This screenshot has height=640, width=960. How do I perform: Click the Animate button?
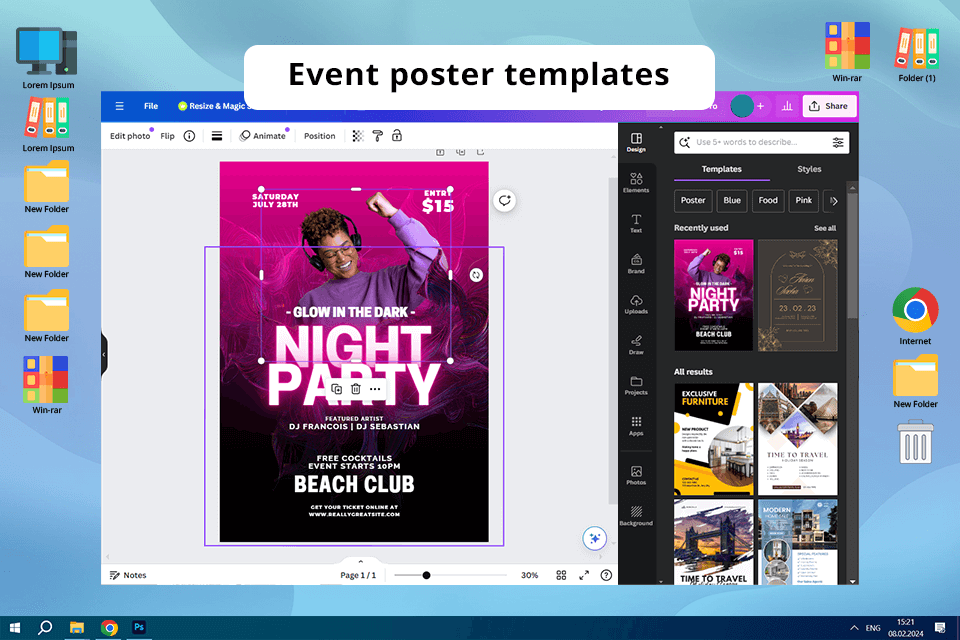click(x=263, y=136)
